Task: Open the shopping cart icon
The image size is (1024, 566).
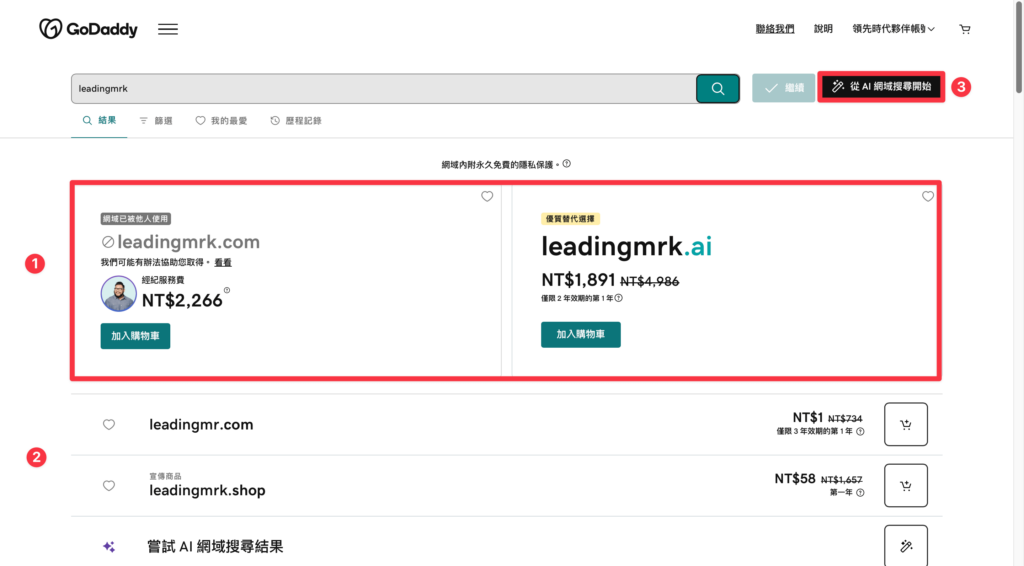Action: pos(965,29)
